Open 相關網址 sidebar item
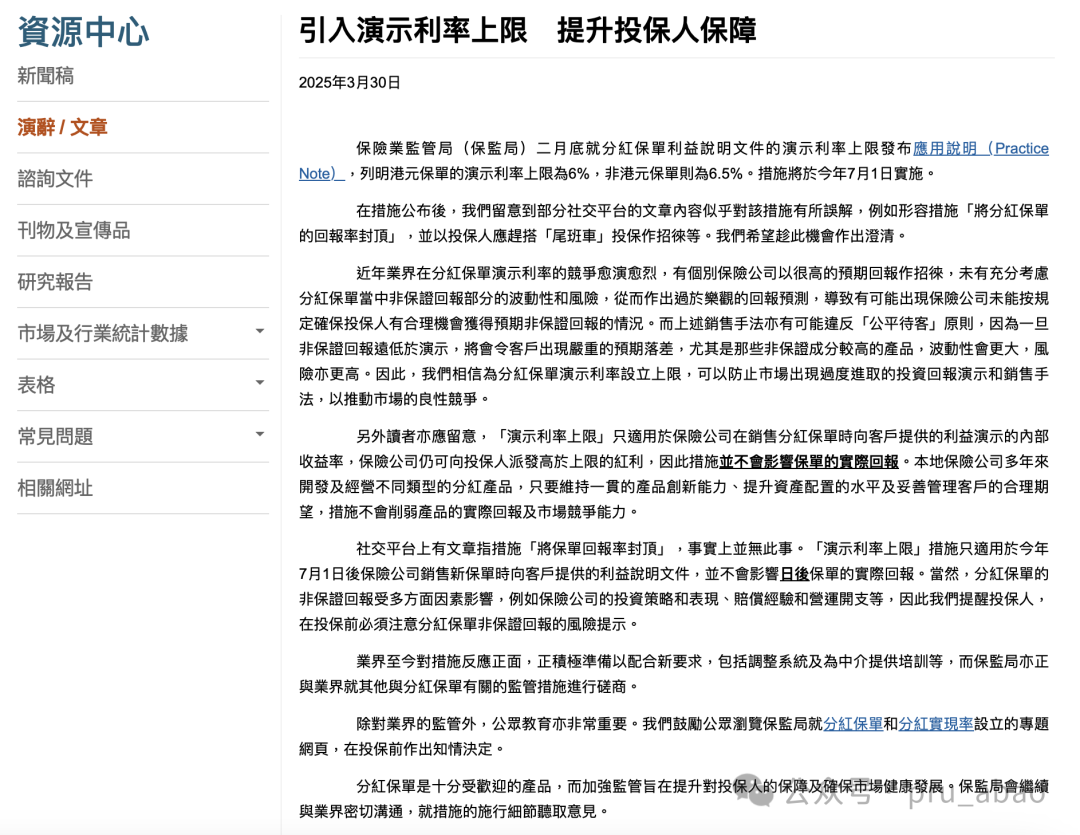1080x835 pixels. 55,488
